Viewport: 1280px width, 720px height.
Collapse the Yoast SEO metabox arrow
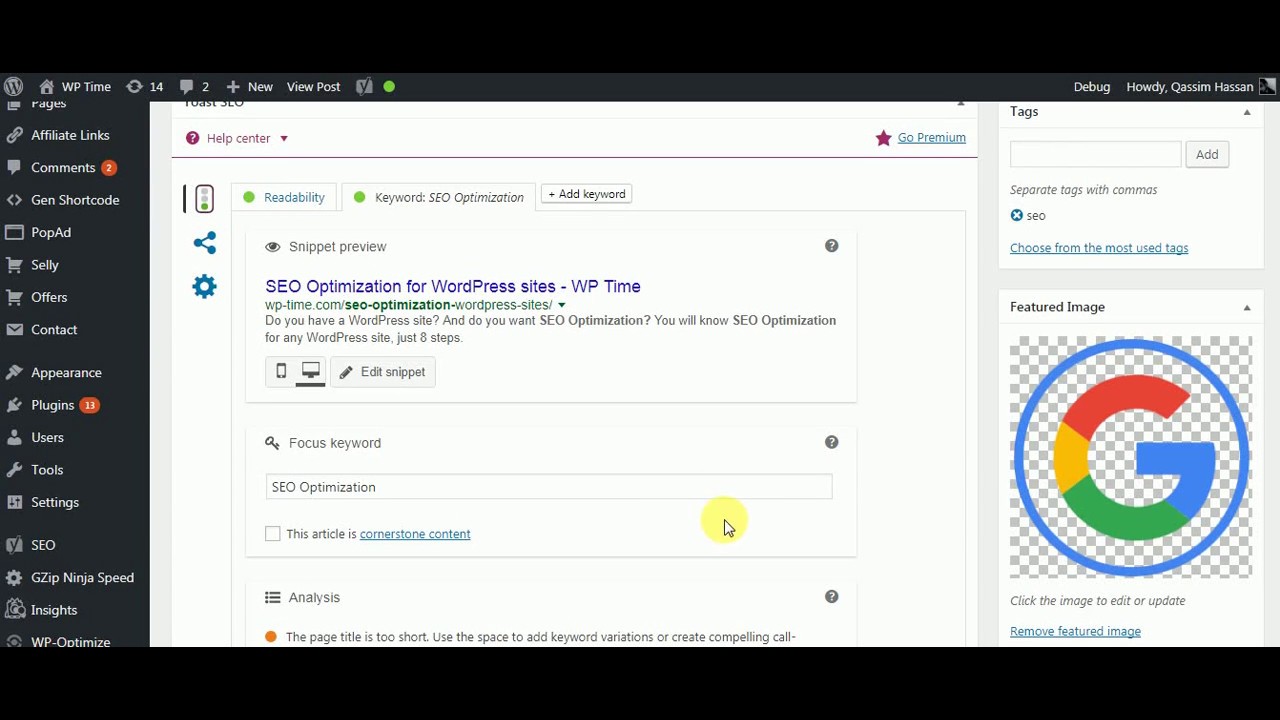tap(961, 103)
